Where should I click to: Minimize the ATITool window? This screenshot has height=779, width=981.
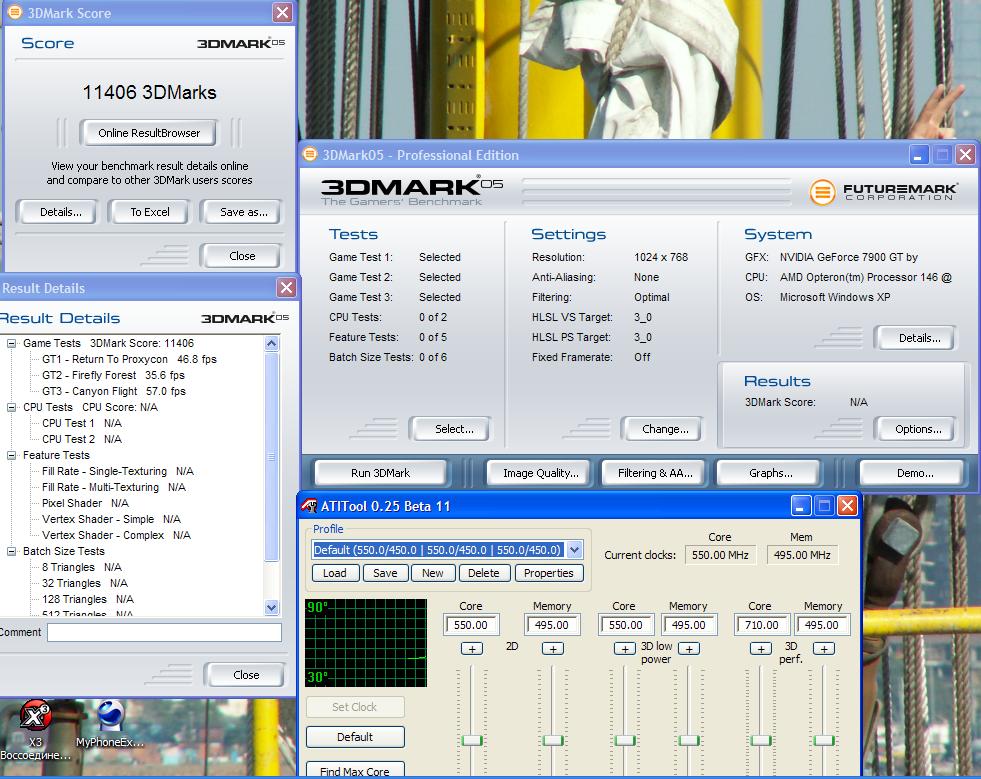pos(801,506)
